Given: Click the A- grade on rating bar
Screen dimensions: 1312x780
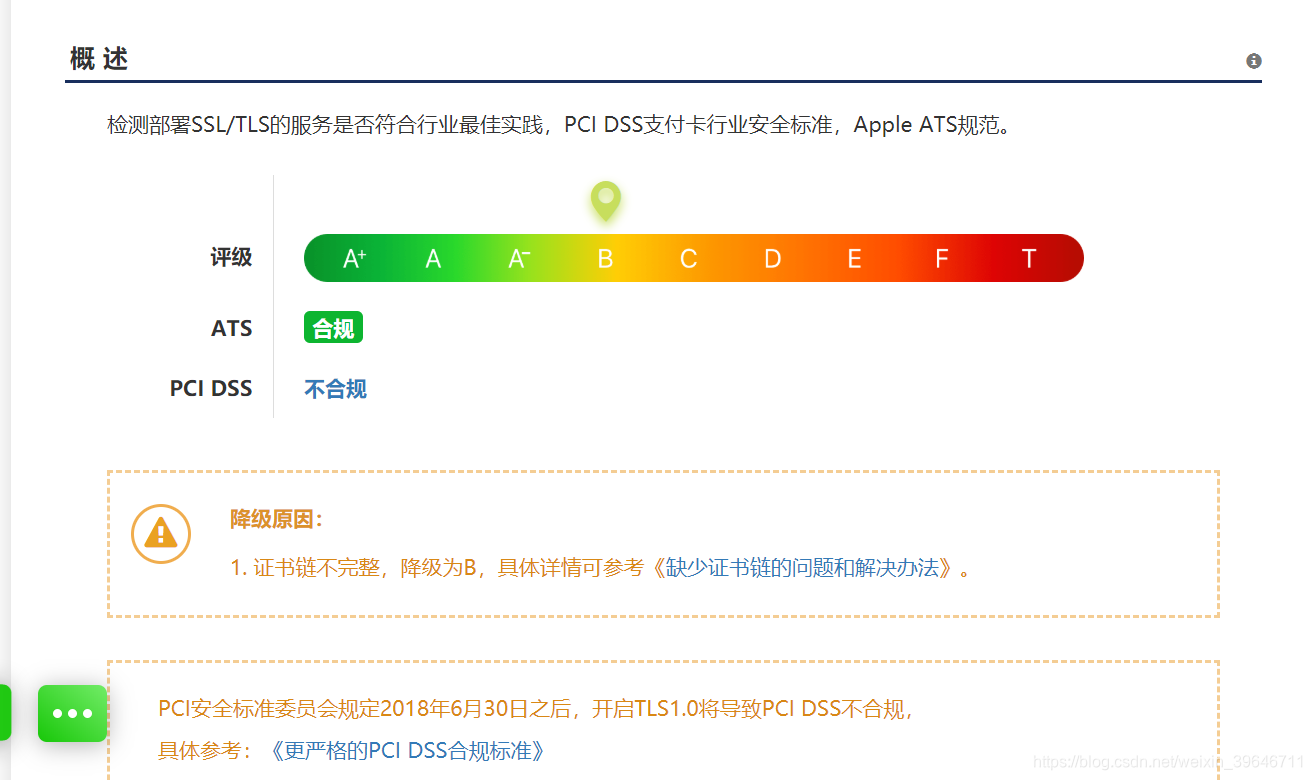Looking at the screenshot, I should click(x=519, y=259).
